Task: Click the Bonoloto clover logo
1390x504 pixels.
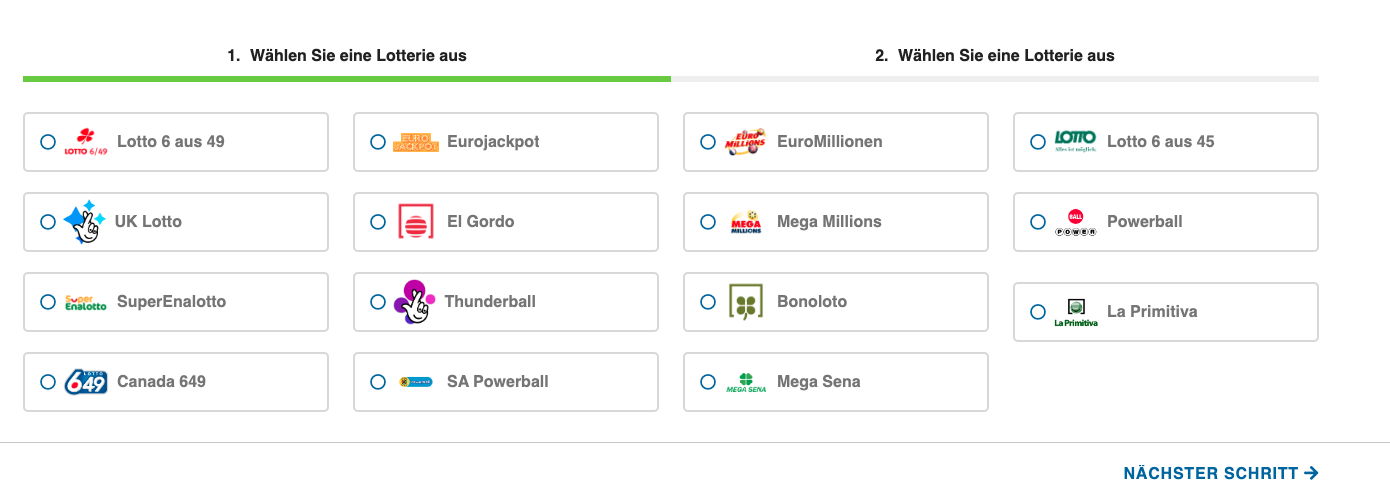Action: [x=745, y=302]
